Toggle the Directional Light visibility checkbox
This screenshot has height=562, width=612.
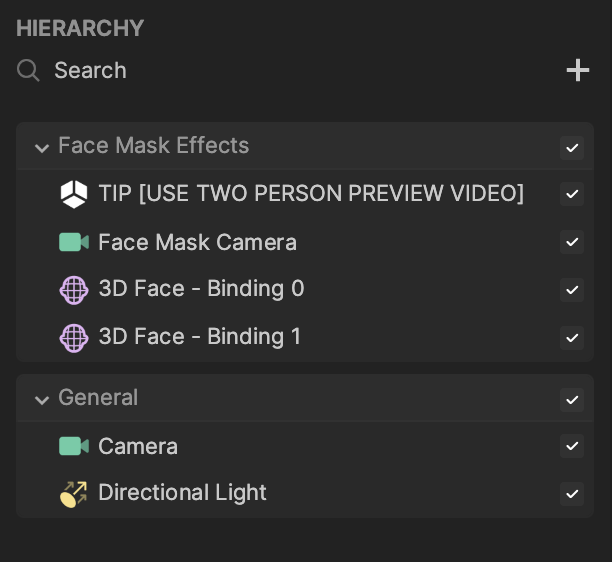pyautogui.click(x=572, y=494)
